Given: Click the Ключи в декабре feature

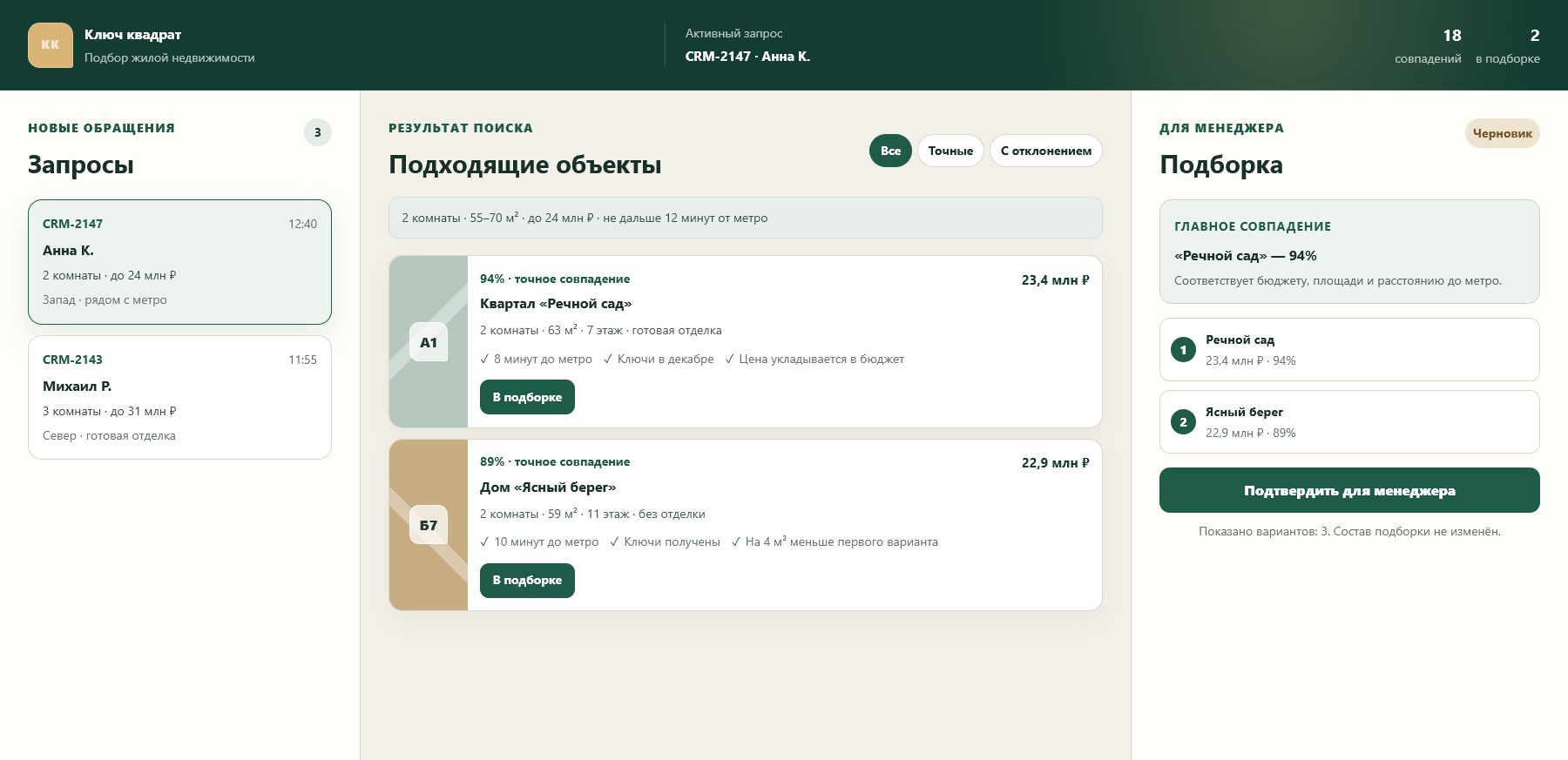Looking at the screenshot, I should click(659, 359).
